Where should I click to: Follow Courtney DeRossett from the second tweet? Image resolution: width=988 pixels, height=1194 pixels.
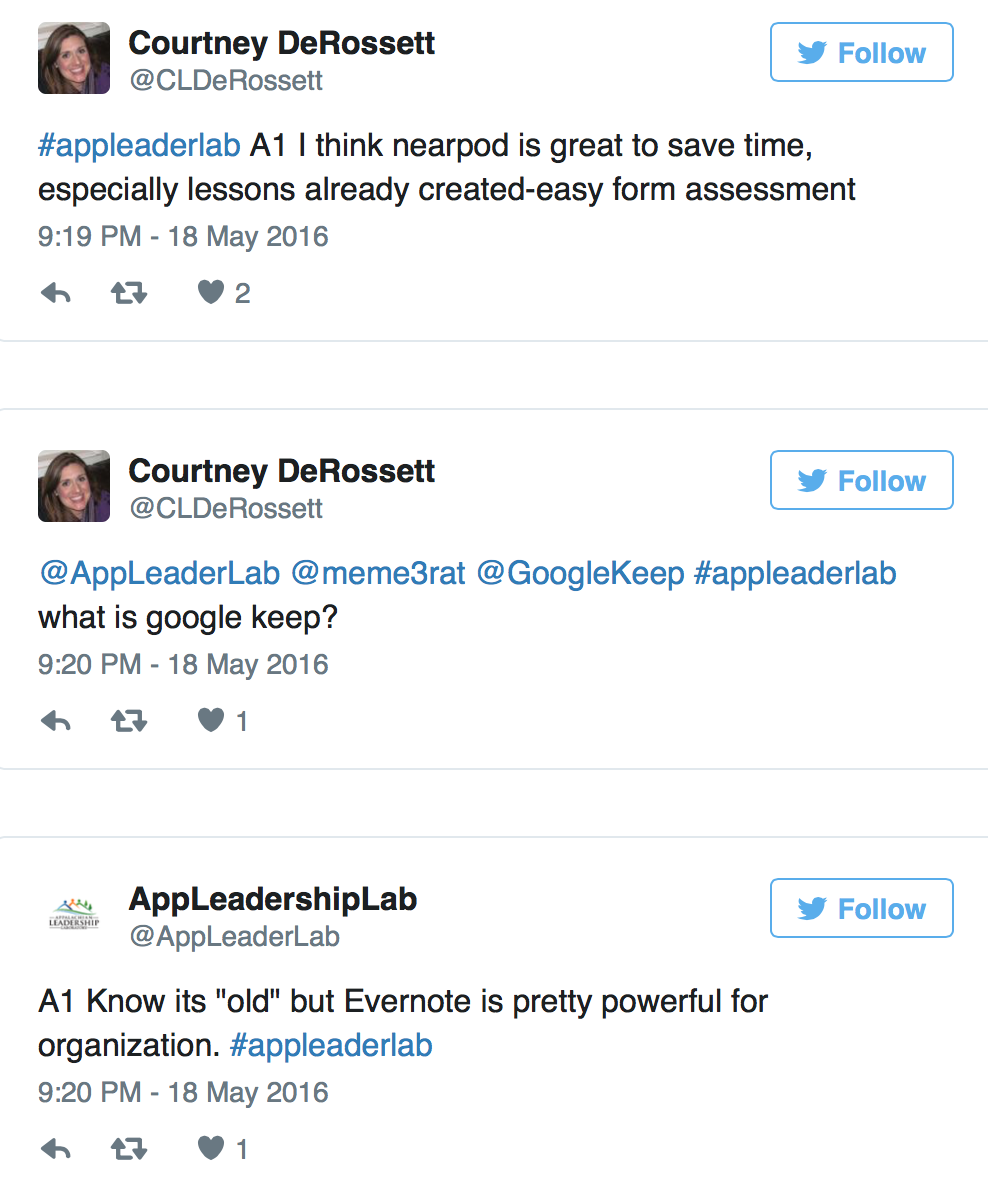[862, 480]
